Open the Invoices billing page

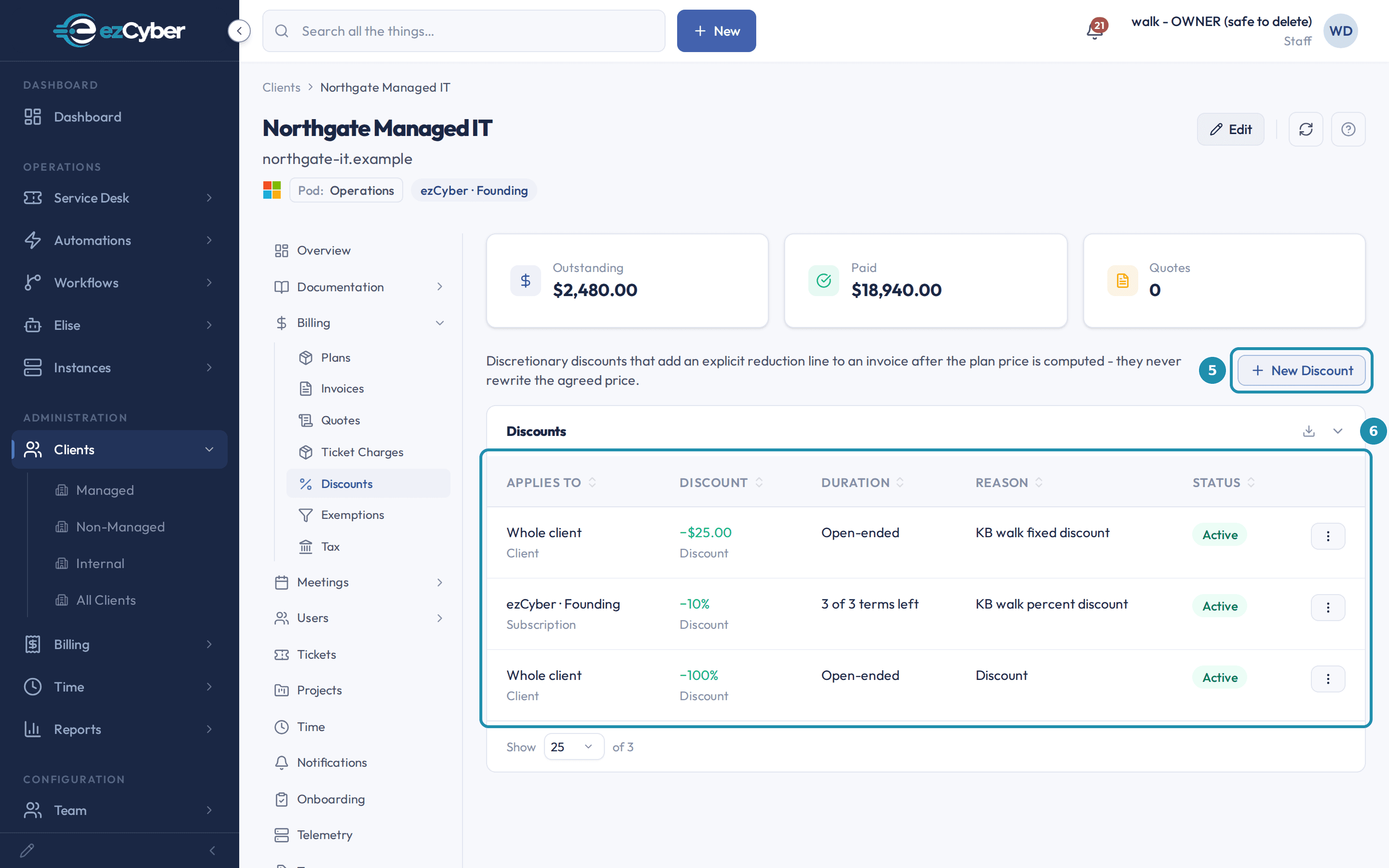click(x=368, y=389)
